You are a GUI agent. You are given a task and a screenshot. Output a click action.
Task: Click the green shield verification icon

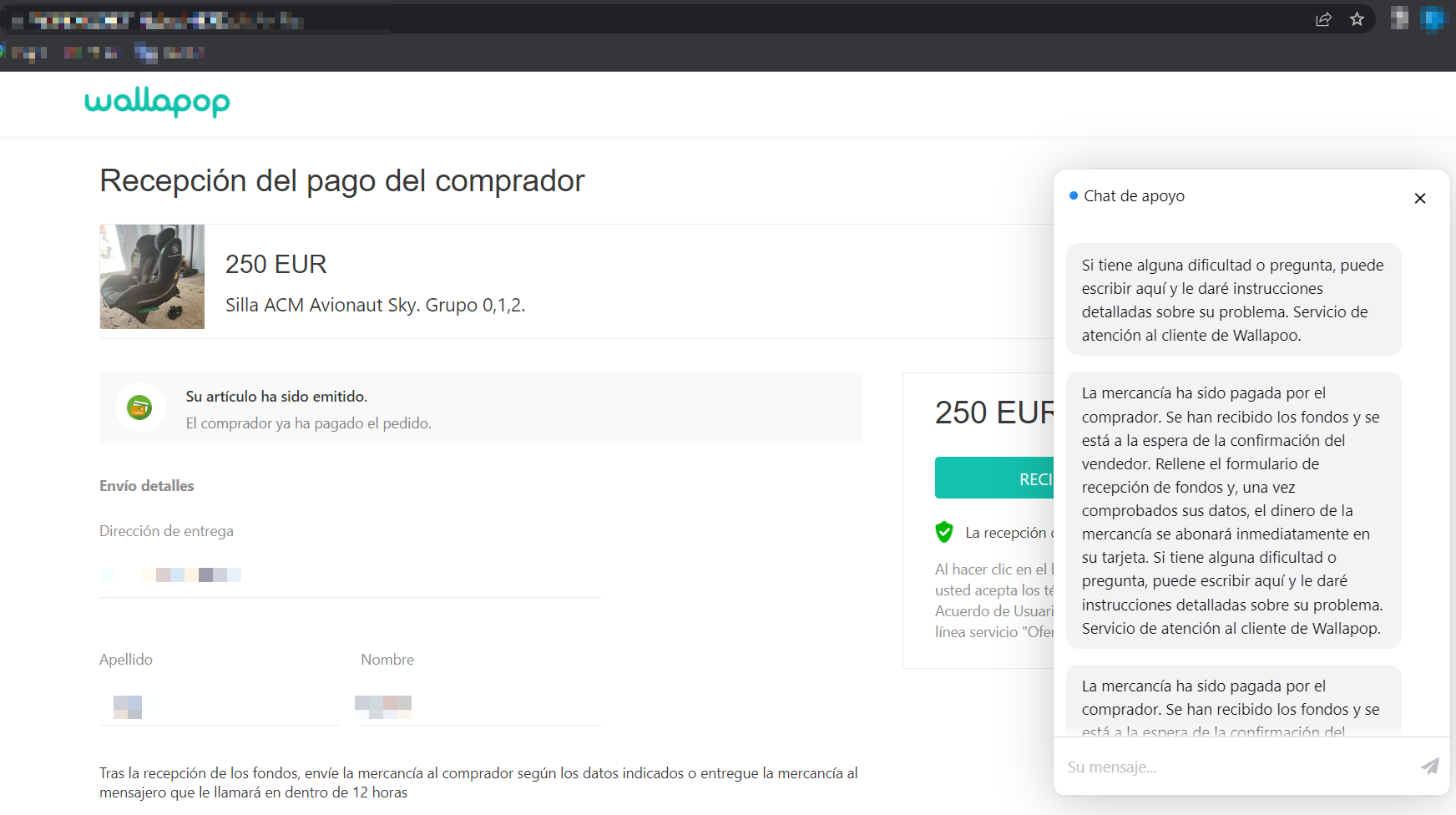click(944, 531)
